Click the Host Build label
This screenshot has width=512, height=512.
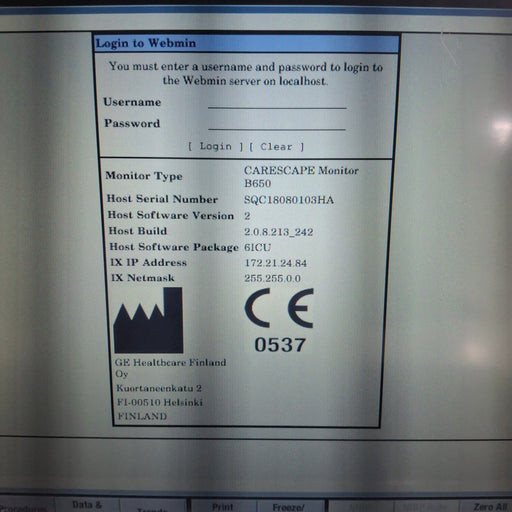point(138,231)
